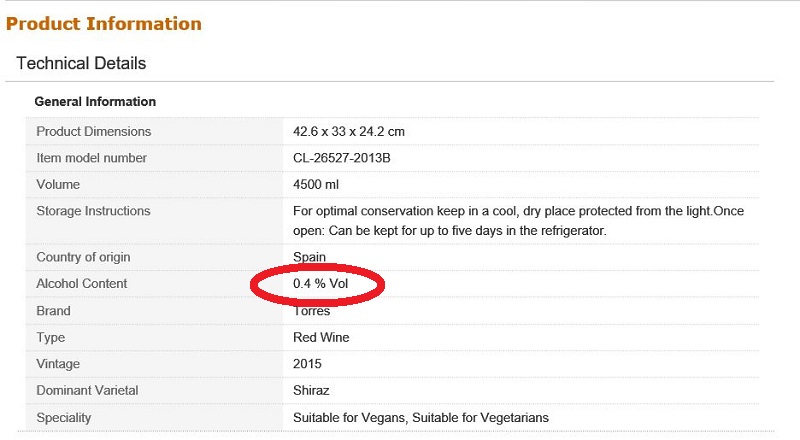This screenshot has height=440, width=800.
Task: Select model number CL-26527-2013B
Action: [x=350, y=158]
